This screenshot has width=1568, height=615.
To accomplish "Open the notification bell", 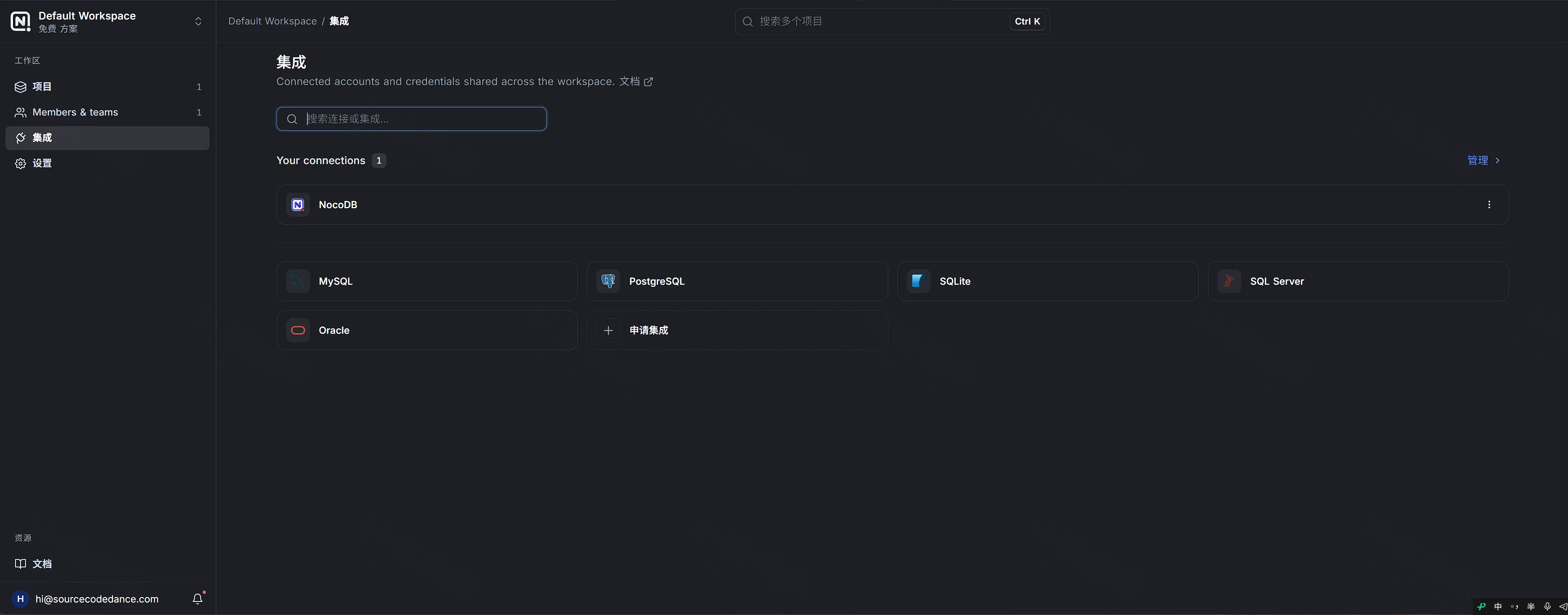I will pyautogui.click(x=198, y=598).
